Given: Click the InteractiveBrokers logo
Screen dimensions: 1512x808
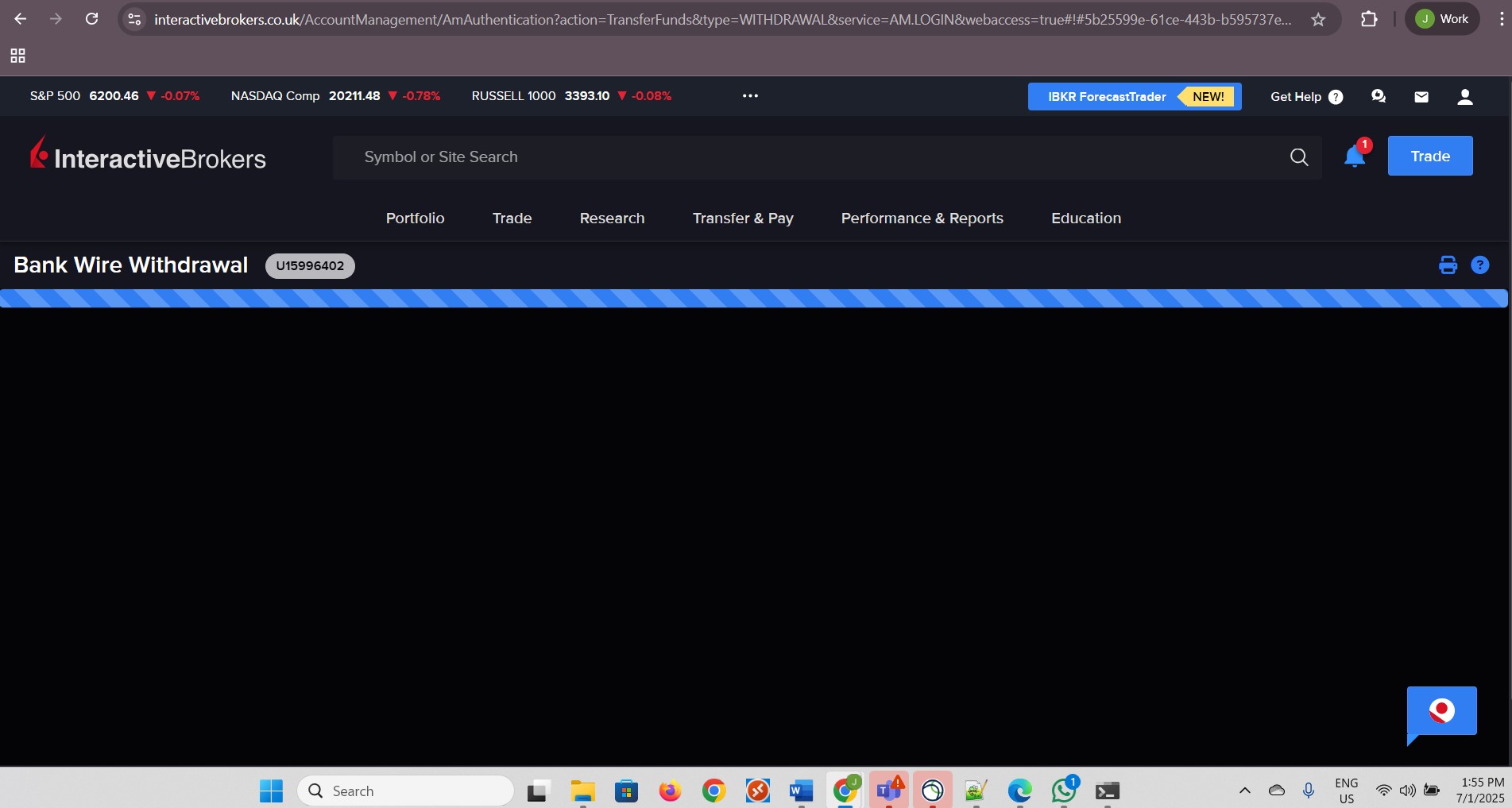Looking at the screenshot, I should tap(148, 154).
